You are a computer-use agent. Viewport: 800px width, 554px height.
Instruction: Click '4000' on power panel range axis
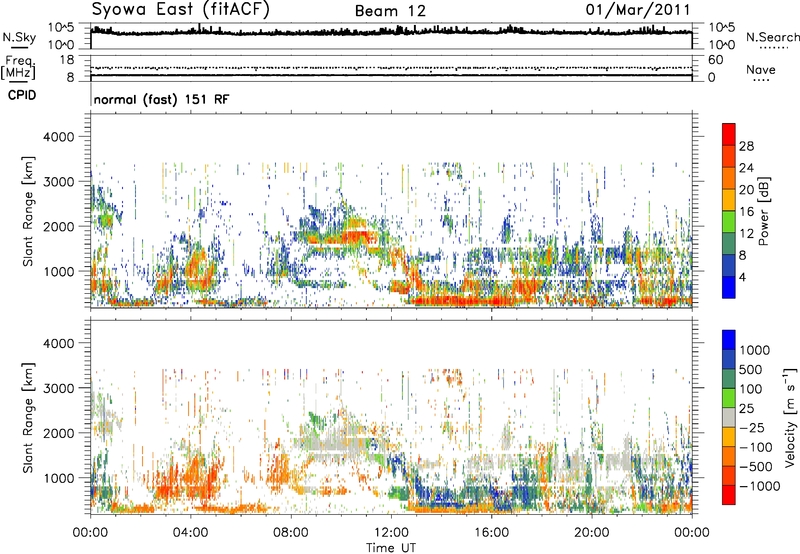58,137
